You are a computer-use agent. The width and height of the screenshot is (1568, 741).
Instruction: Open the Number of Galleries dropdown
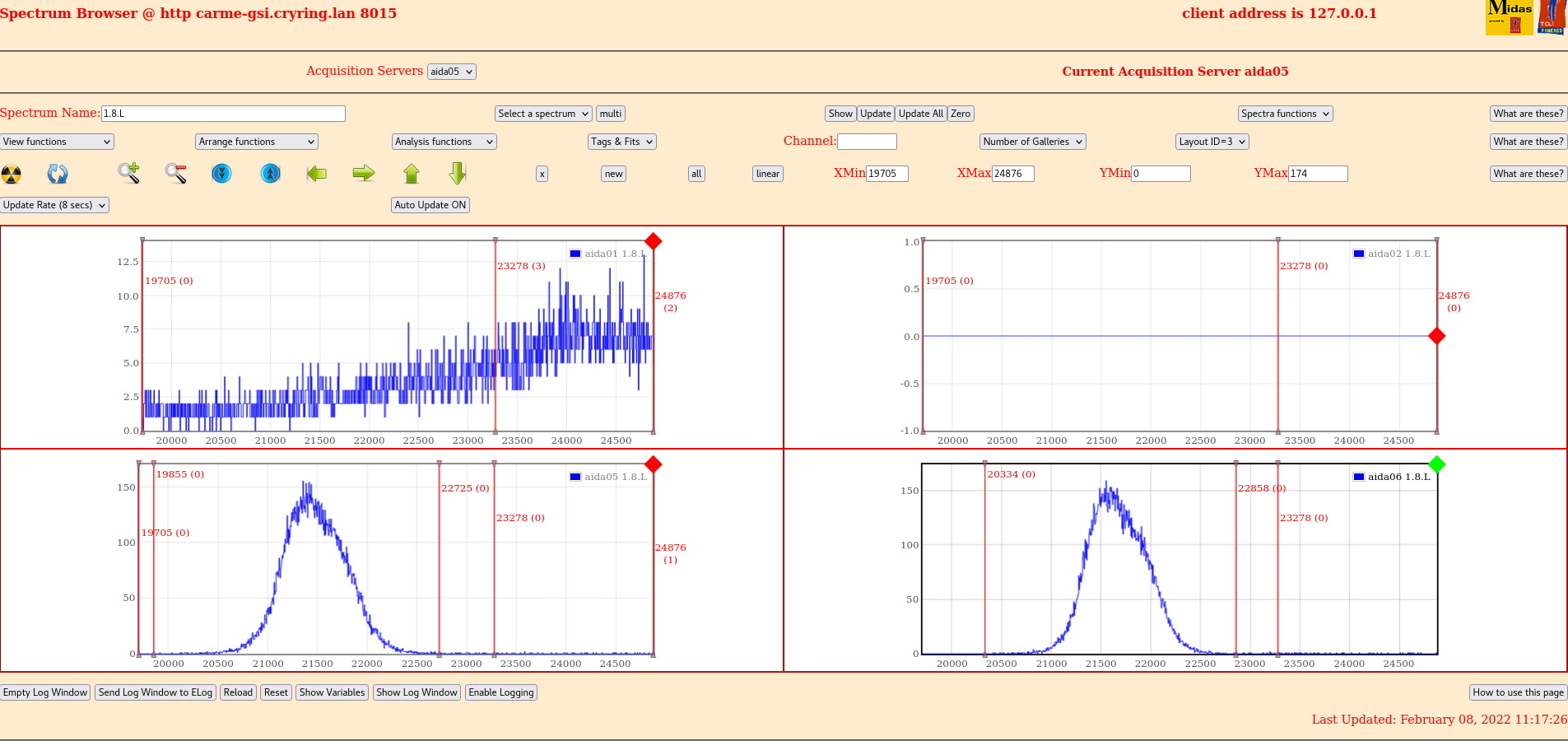pos(1032,142)
